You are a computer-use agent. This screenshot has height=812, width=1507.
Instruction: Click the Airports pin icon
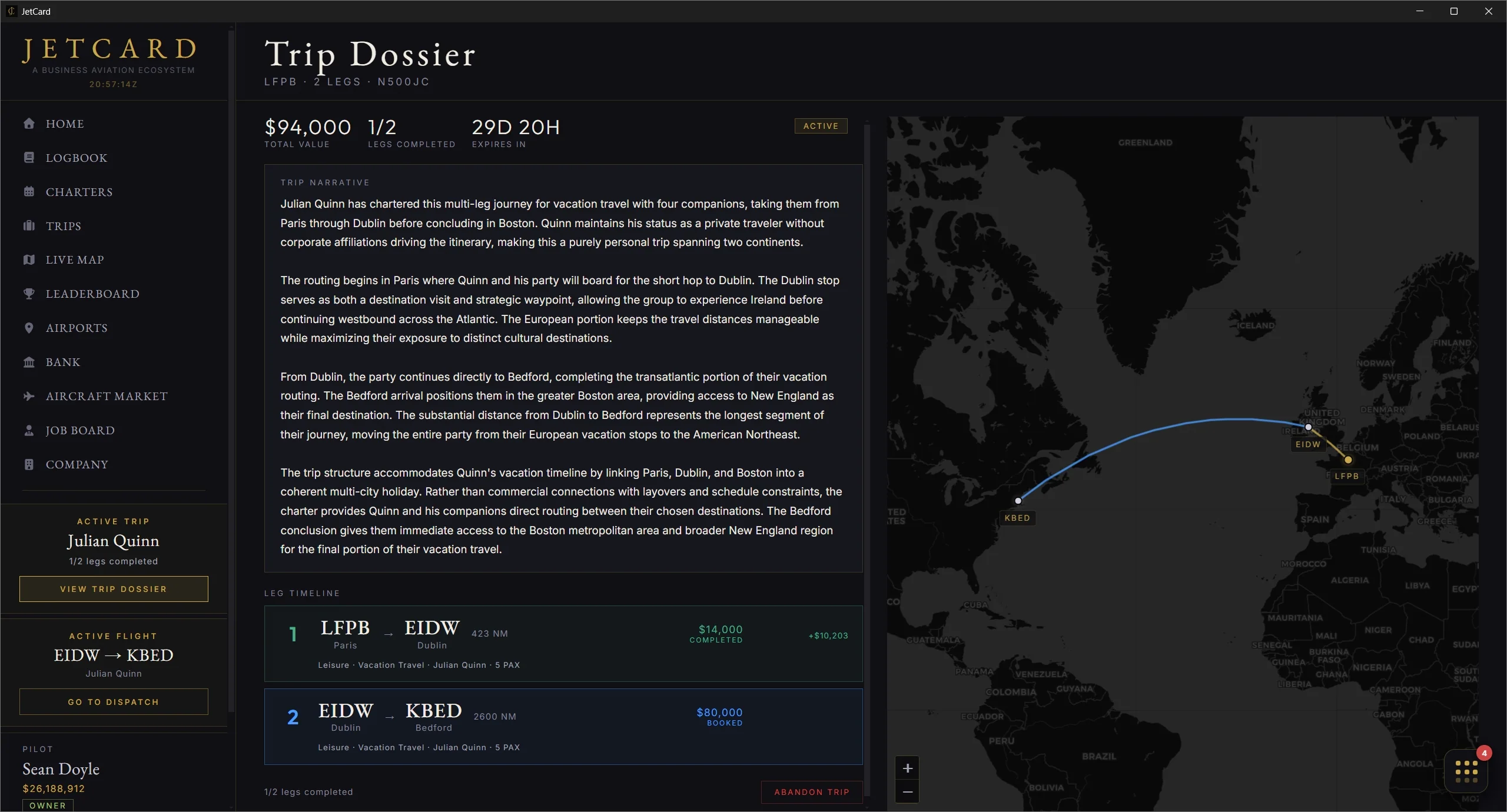coord(29,328)
